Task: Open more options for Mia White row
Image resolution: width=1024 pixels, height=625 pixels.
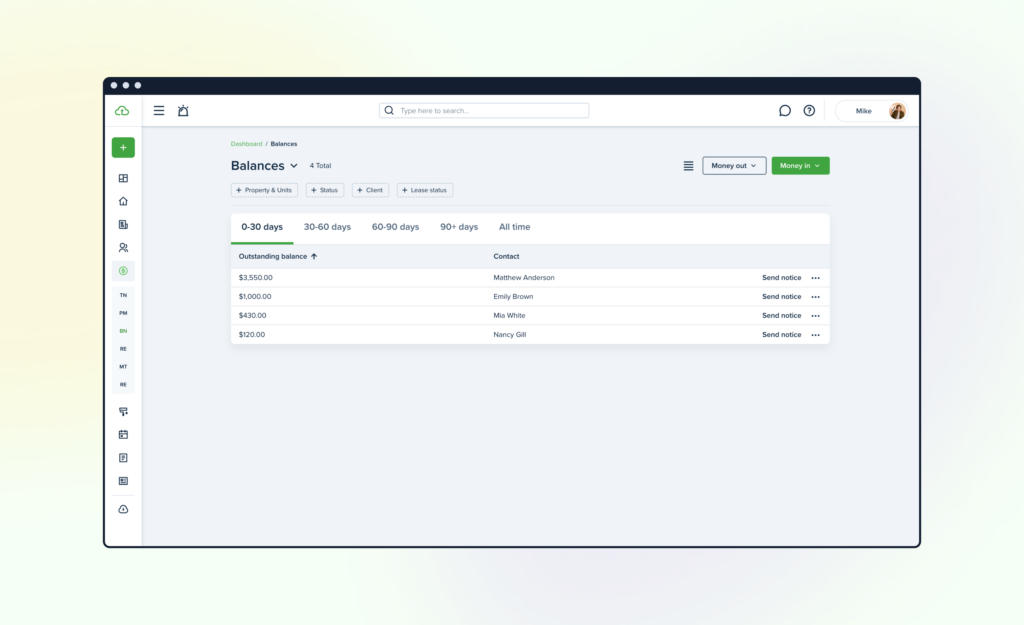Action: 816,316
